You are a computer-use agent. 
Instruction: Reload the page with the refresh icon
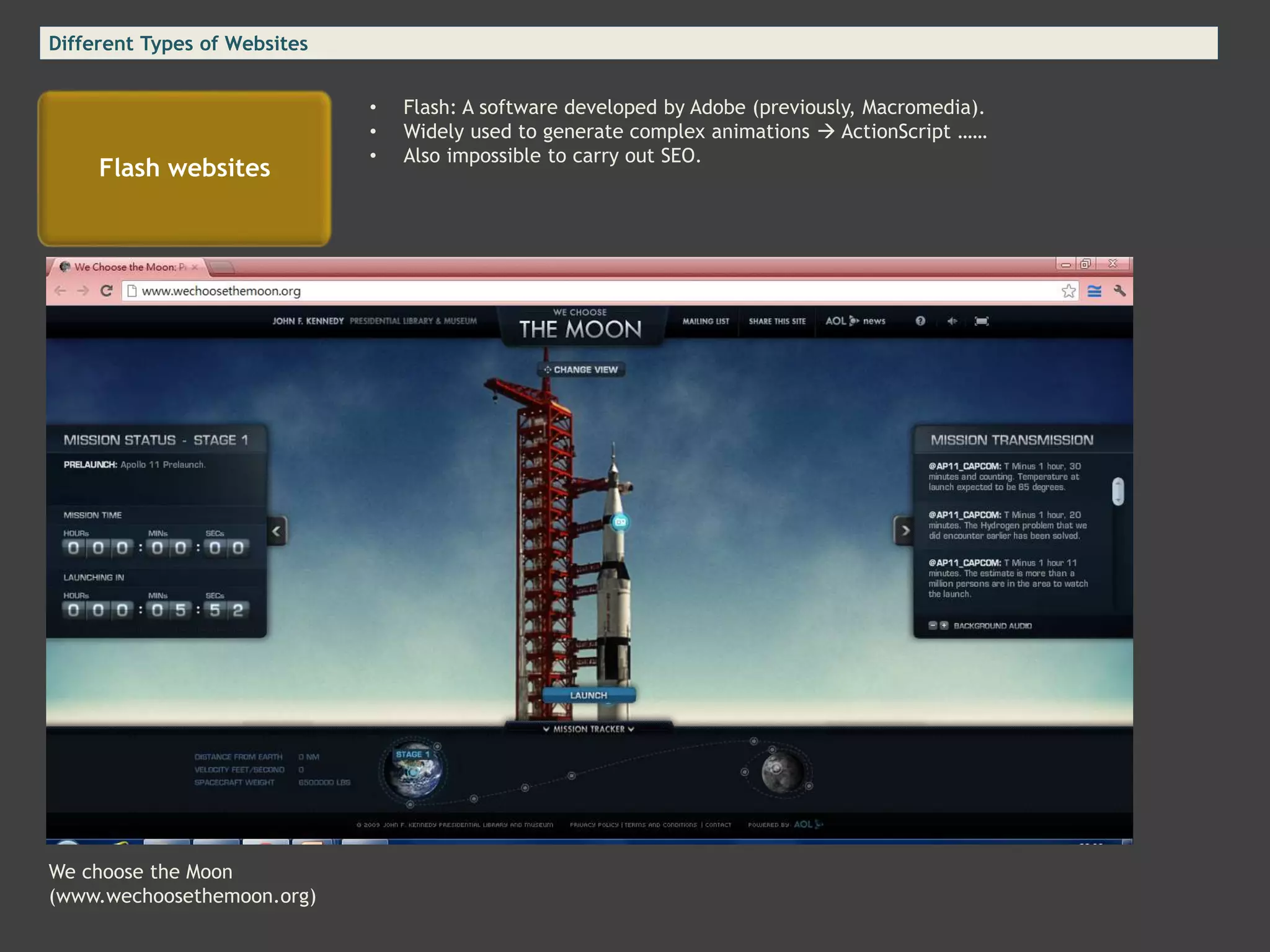(x=107, y=291)
